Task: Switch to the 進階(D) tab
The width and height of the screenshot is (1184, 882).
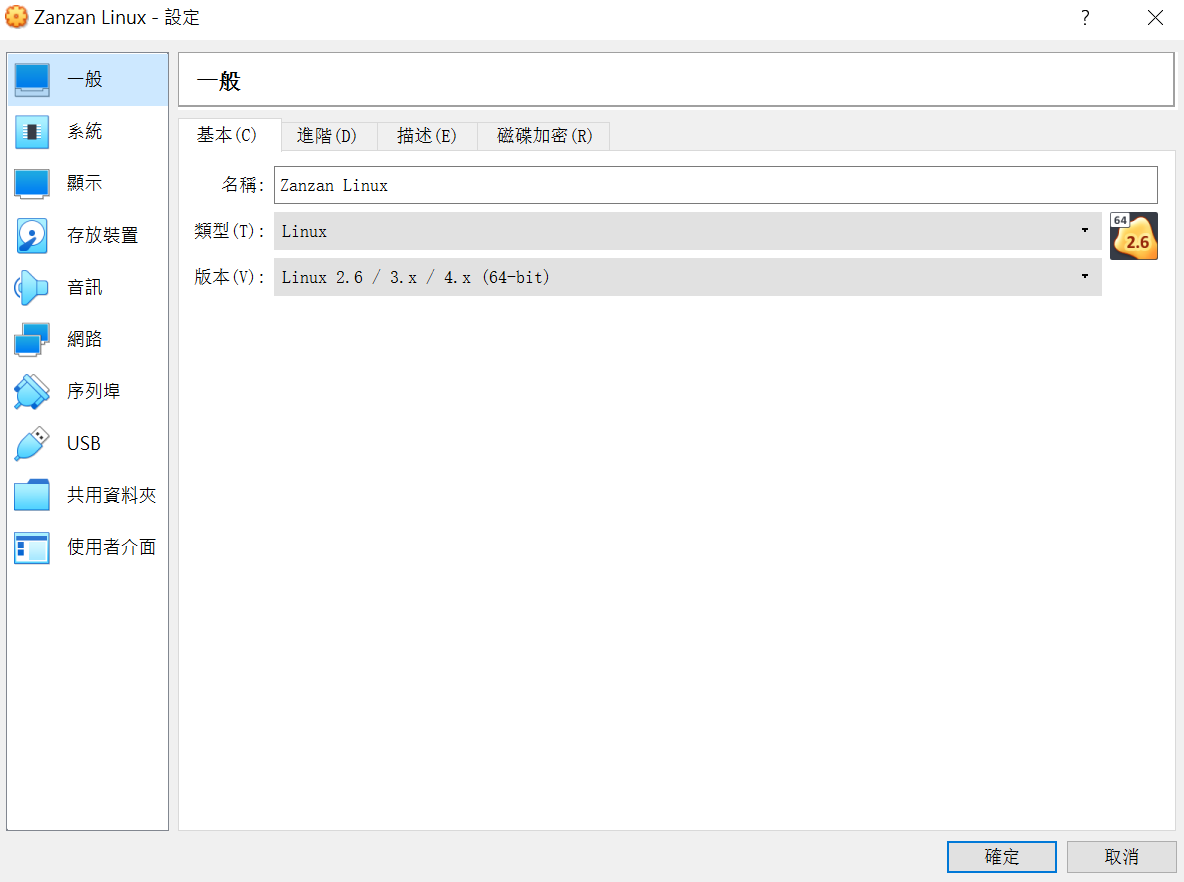Action: 327,136
